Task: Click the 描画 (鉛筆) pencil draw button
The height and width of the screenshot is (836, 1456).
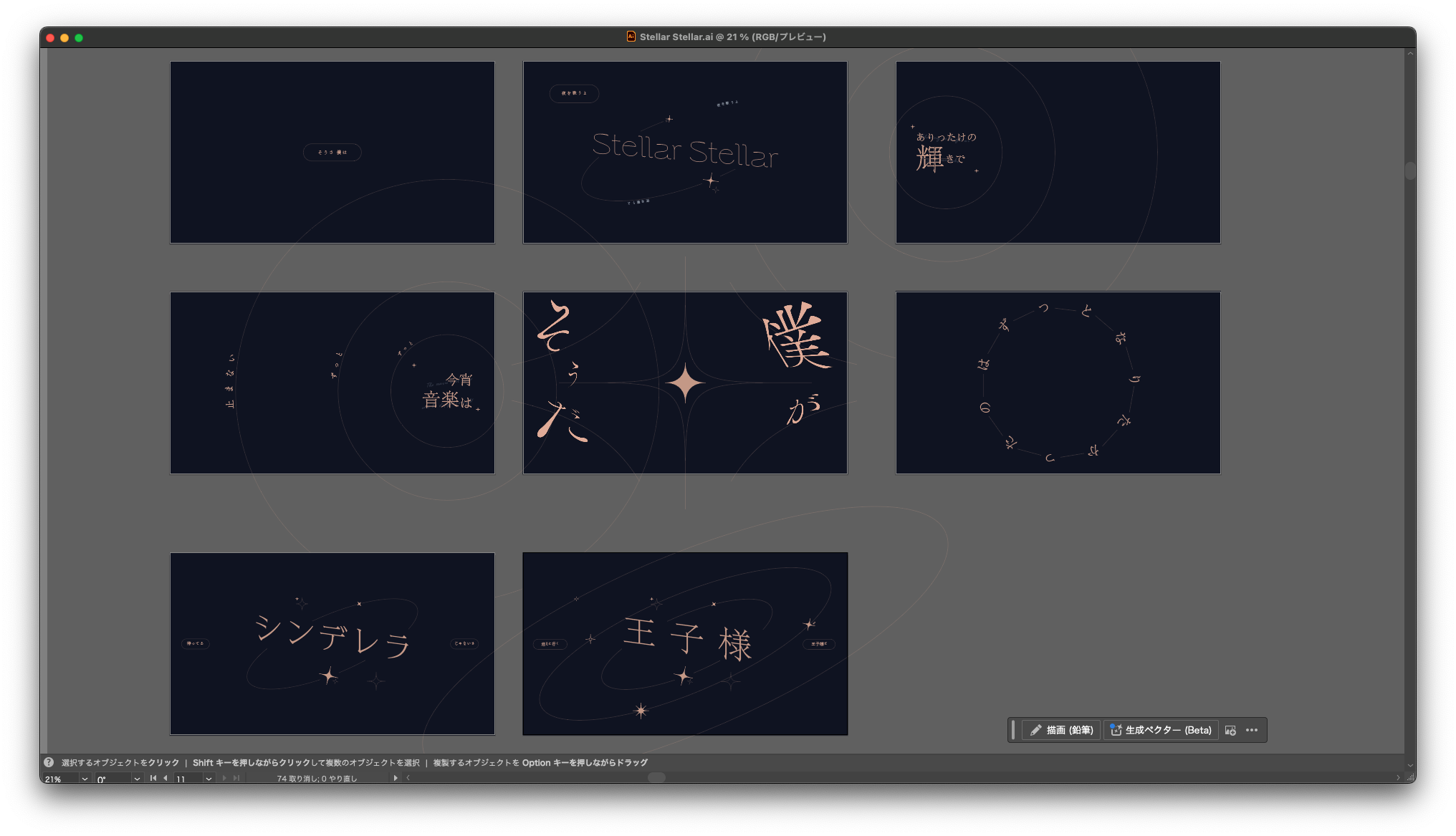Action: pyautogui.click(x=1061, y=730)
